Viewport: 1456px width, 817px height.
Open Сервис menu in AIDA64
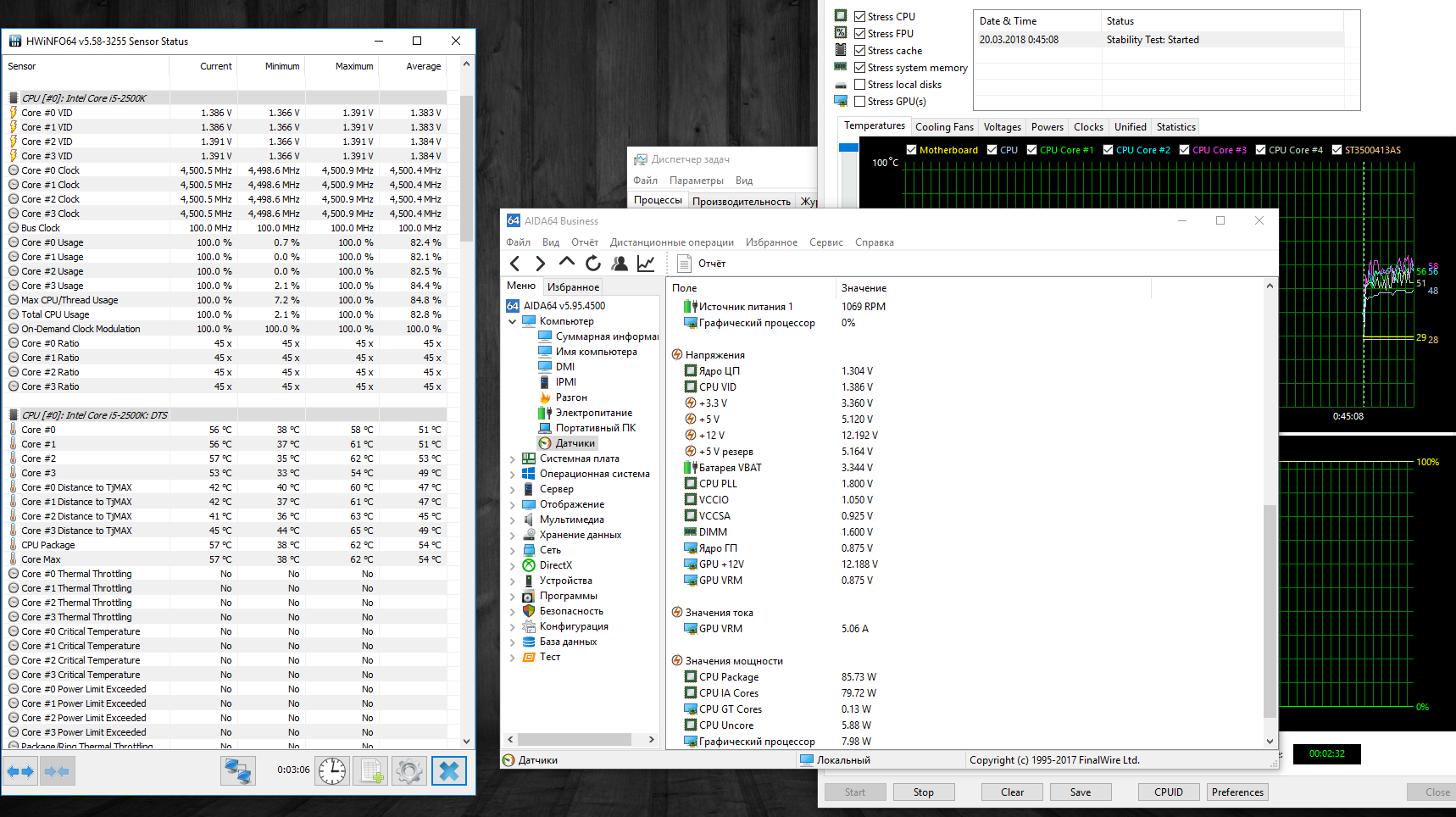(x=825, y=242)
